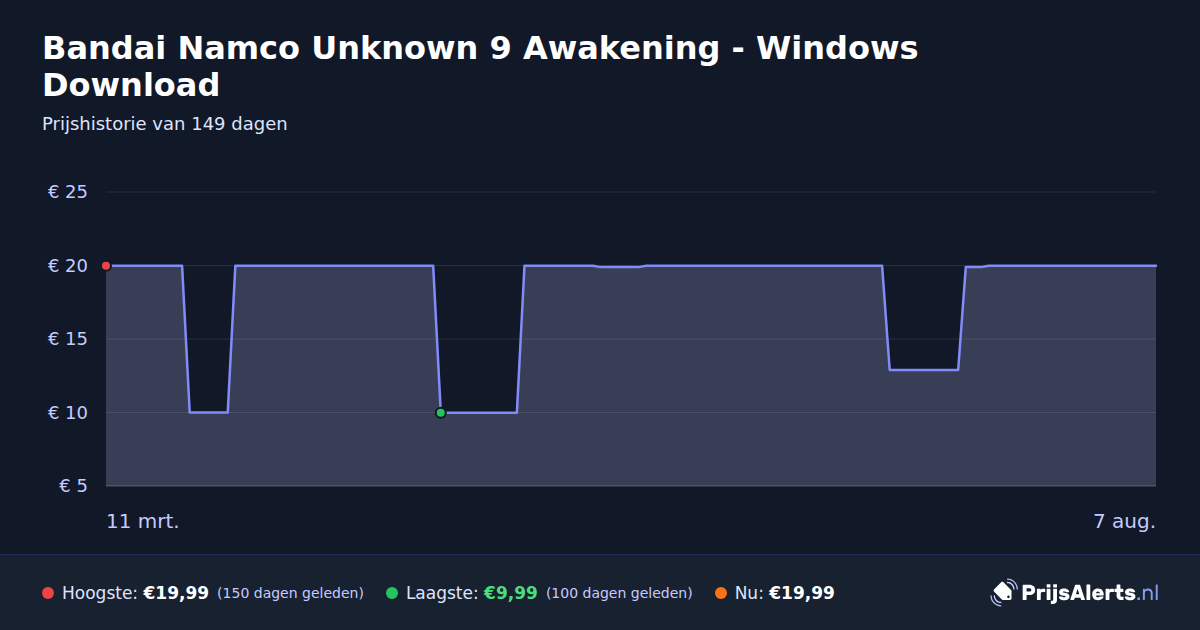Click the PrijsAlerts price tag logo icon
Image resolution: width=1200 pixels, height=630 pixels.
[x=1003, y=592]
